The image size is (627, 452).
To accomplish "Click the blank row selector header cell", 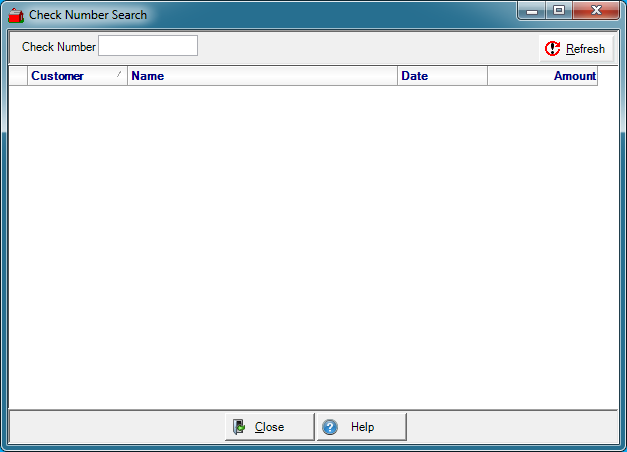I will pos(18,76).
